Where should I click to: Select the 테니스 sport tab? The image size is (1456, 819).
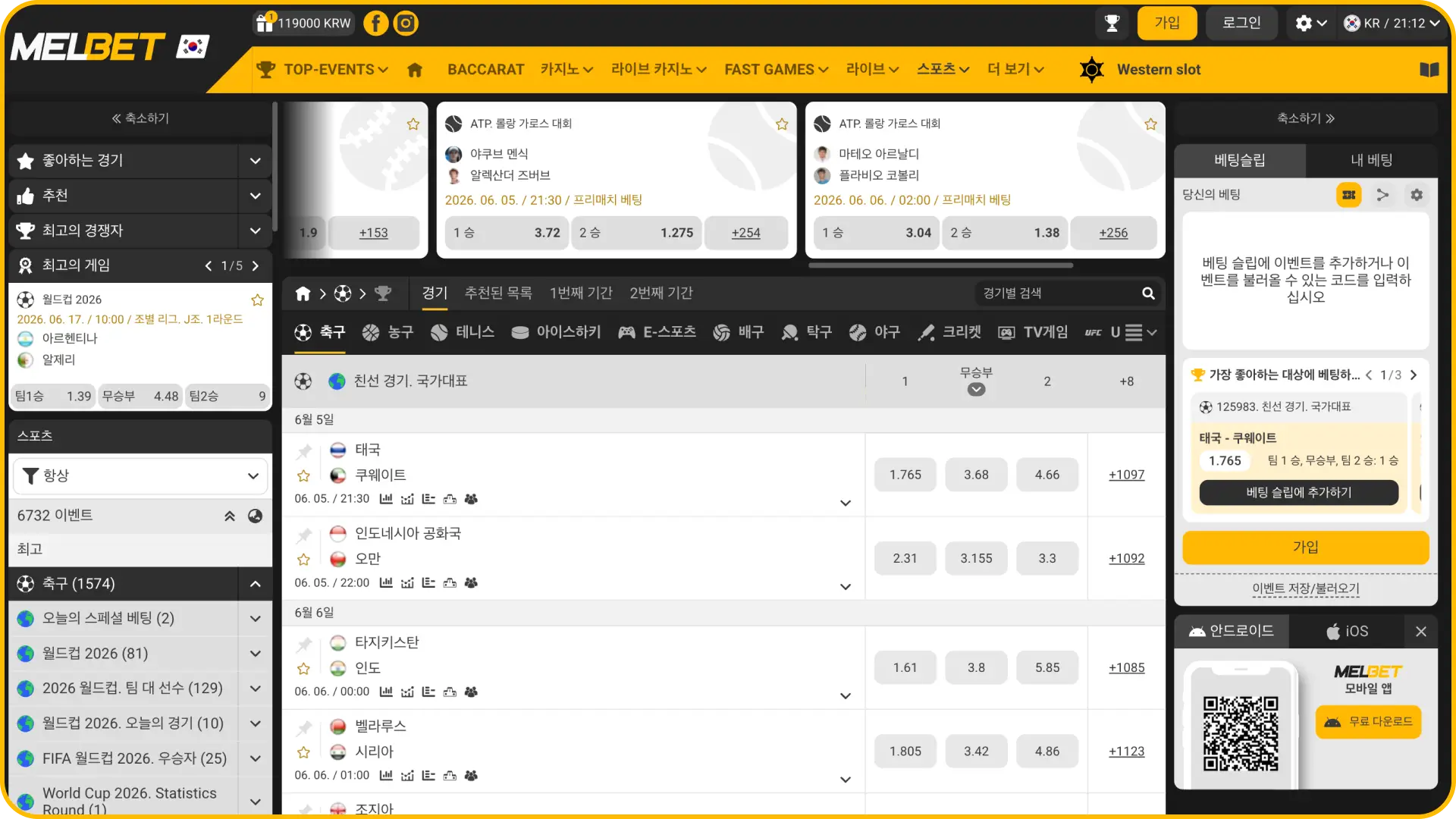point(463,332)
